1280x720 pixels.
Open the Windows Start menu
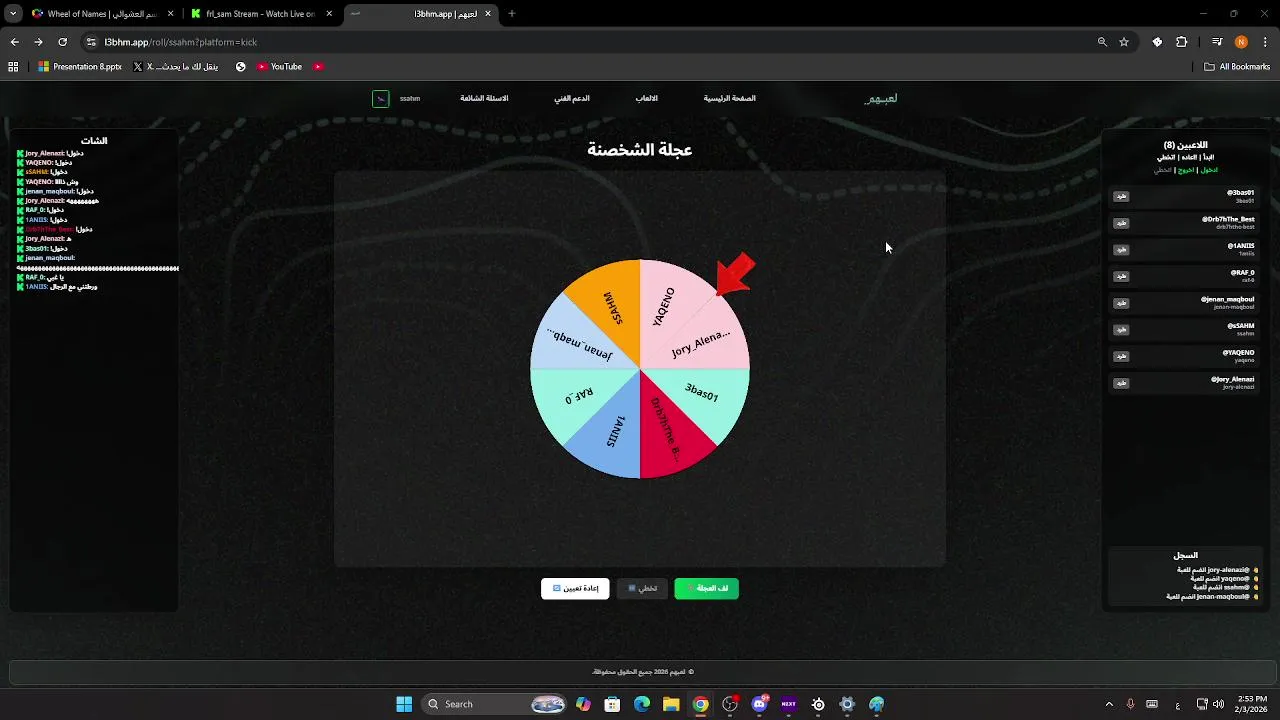[404, 704]
